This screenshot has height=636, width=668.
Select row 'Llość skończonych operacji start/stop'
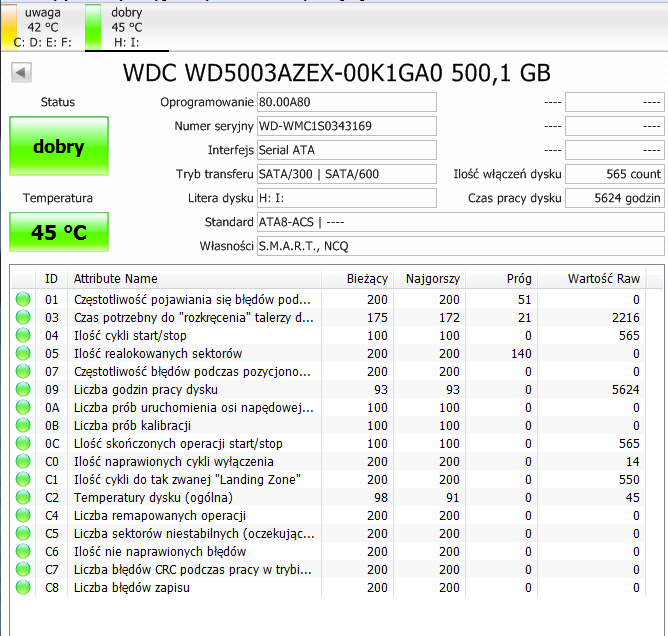point(328,443)
